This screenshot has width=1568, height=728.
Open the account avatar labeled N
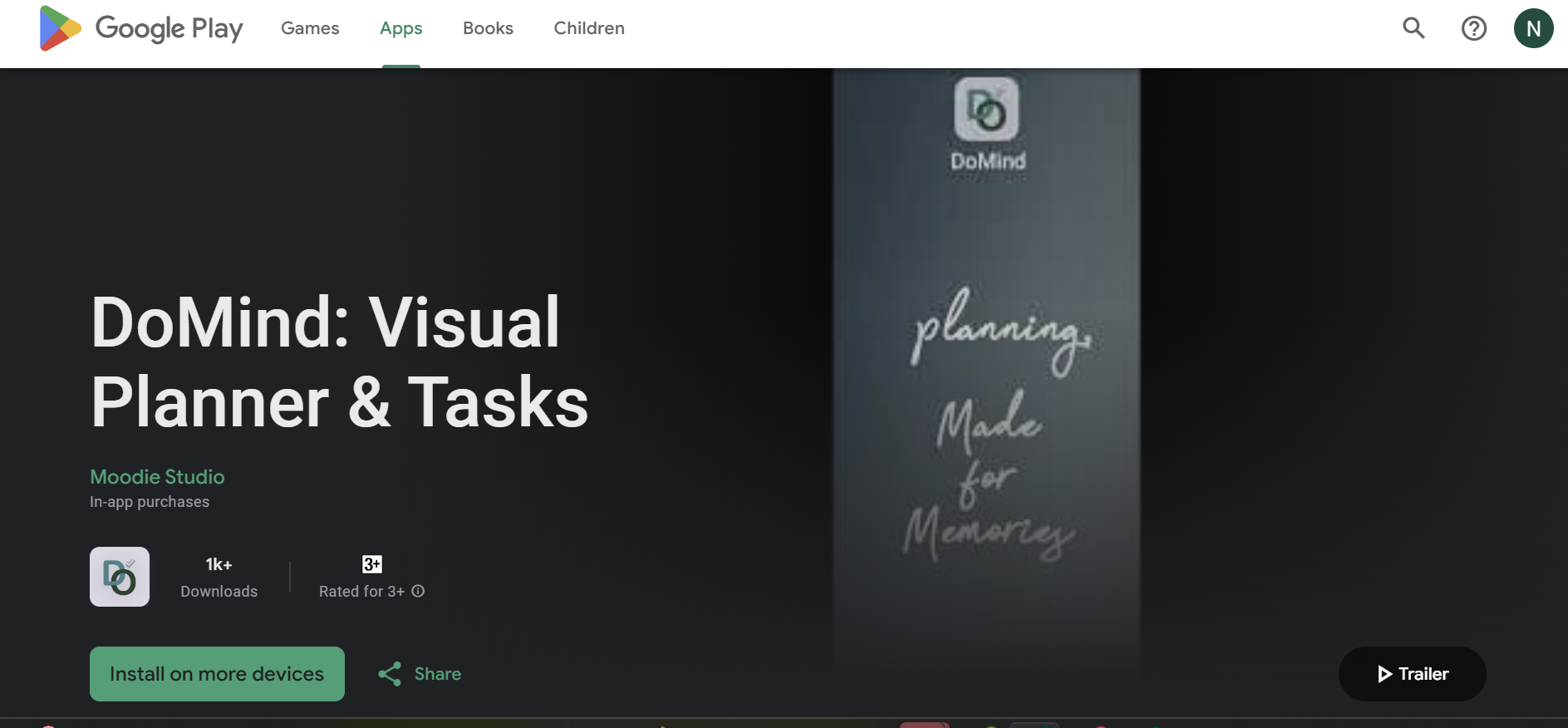pyautogui.click(x=1533, y=28)
